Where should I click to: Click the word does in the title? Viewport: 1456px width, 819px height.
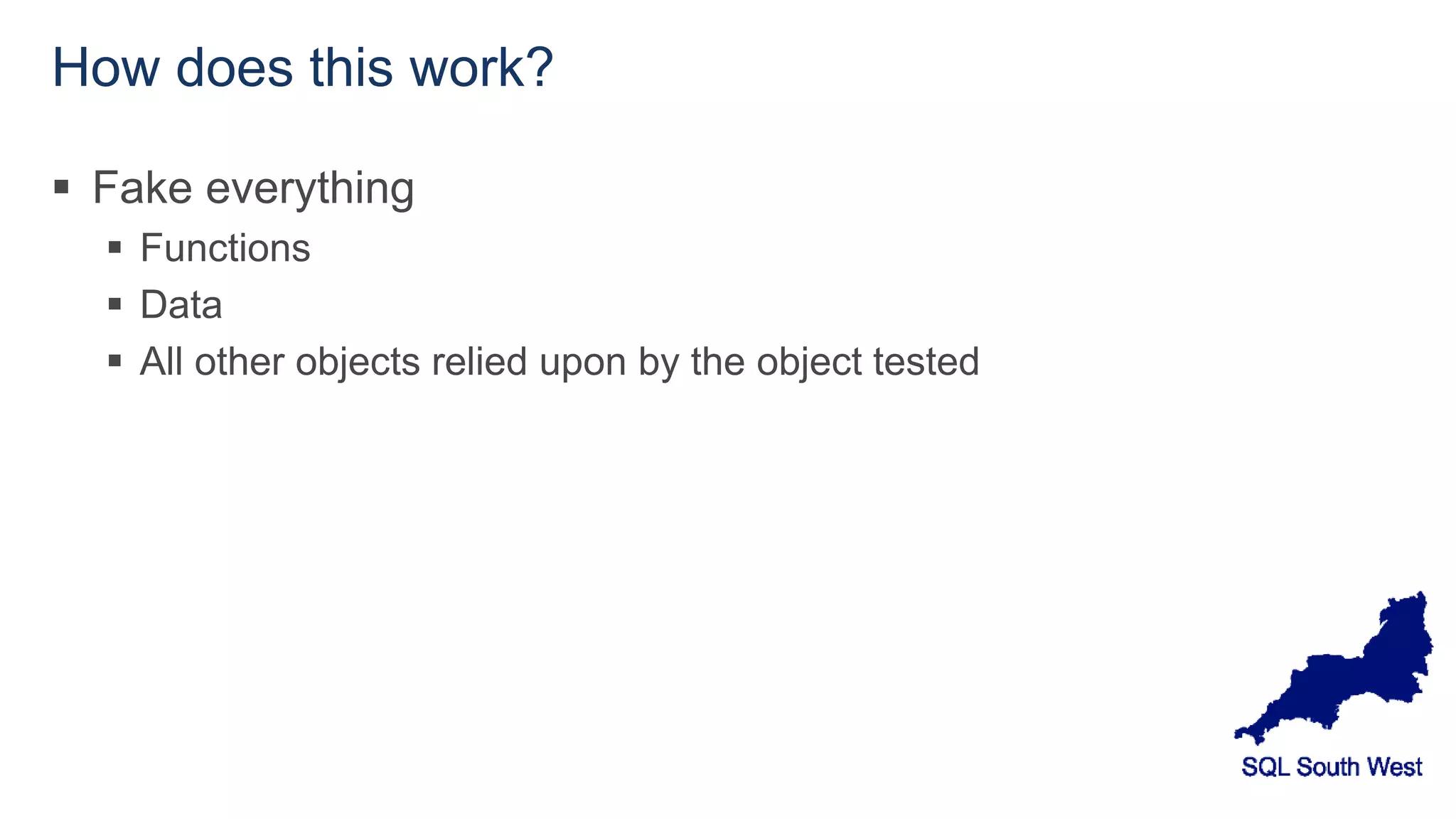(x=234, y=68)
